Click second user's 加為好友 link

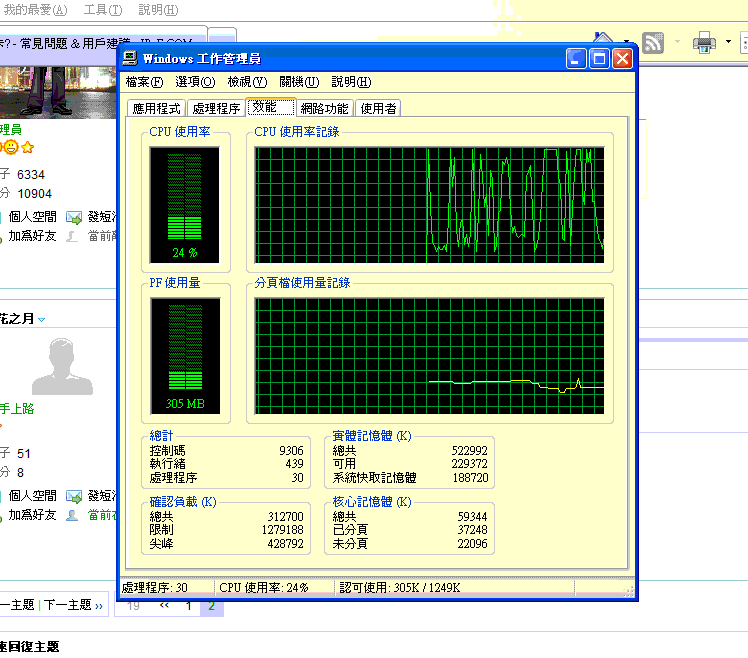(32, 515)
